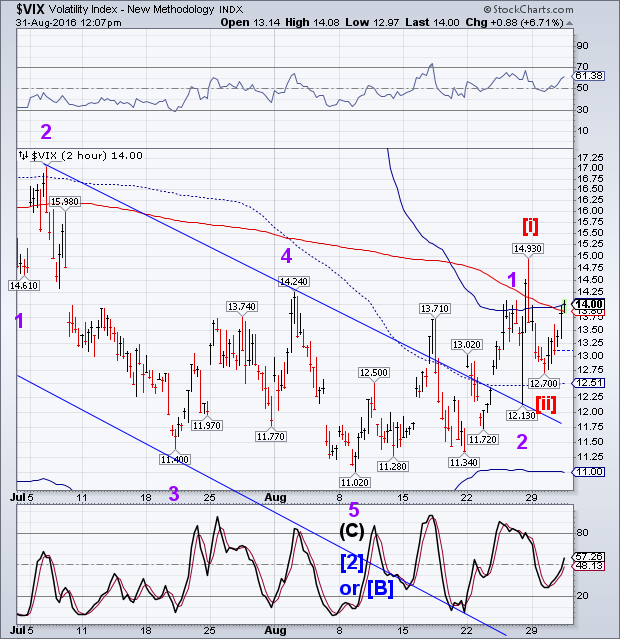Click the up-down arrows icon beside $VIX (2 hour)
The height and width of the screenshot is (639, 620).
tap(24, 155)
